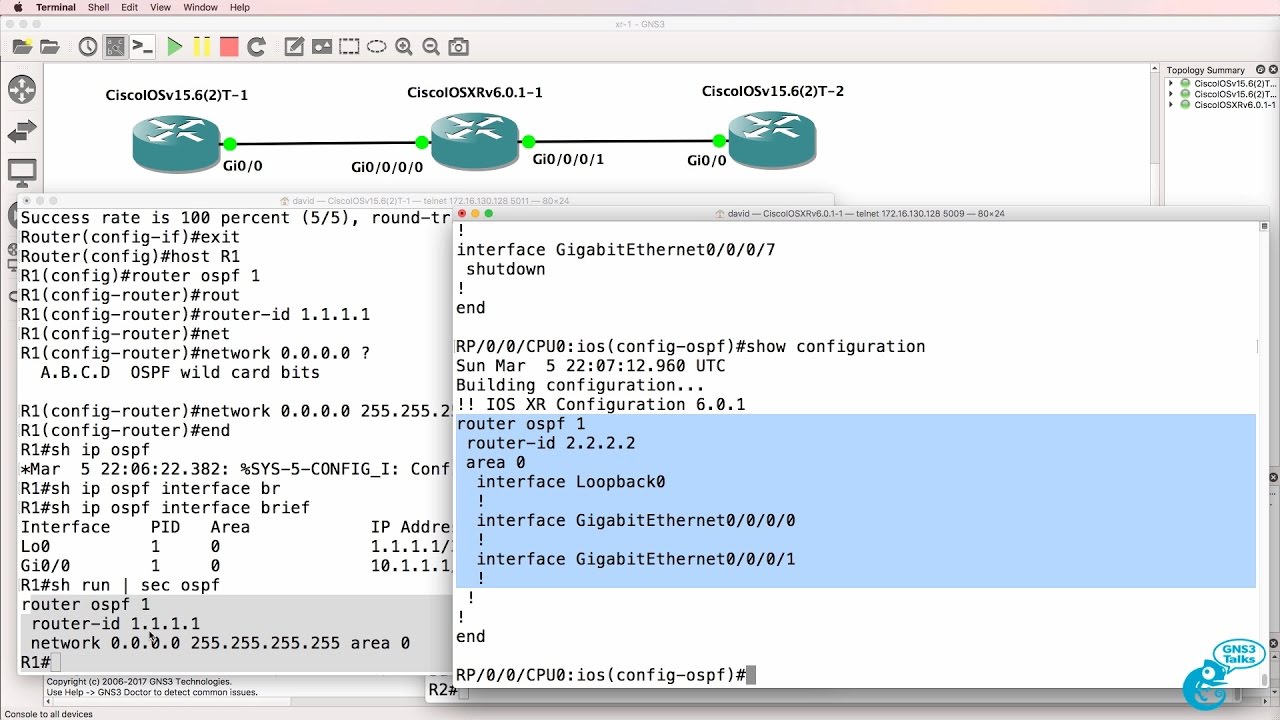Viewport: 1280px width, 720px height.
Task: Open the snapshot manager clock icon
Action: click(x=88, y=46)
